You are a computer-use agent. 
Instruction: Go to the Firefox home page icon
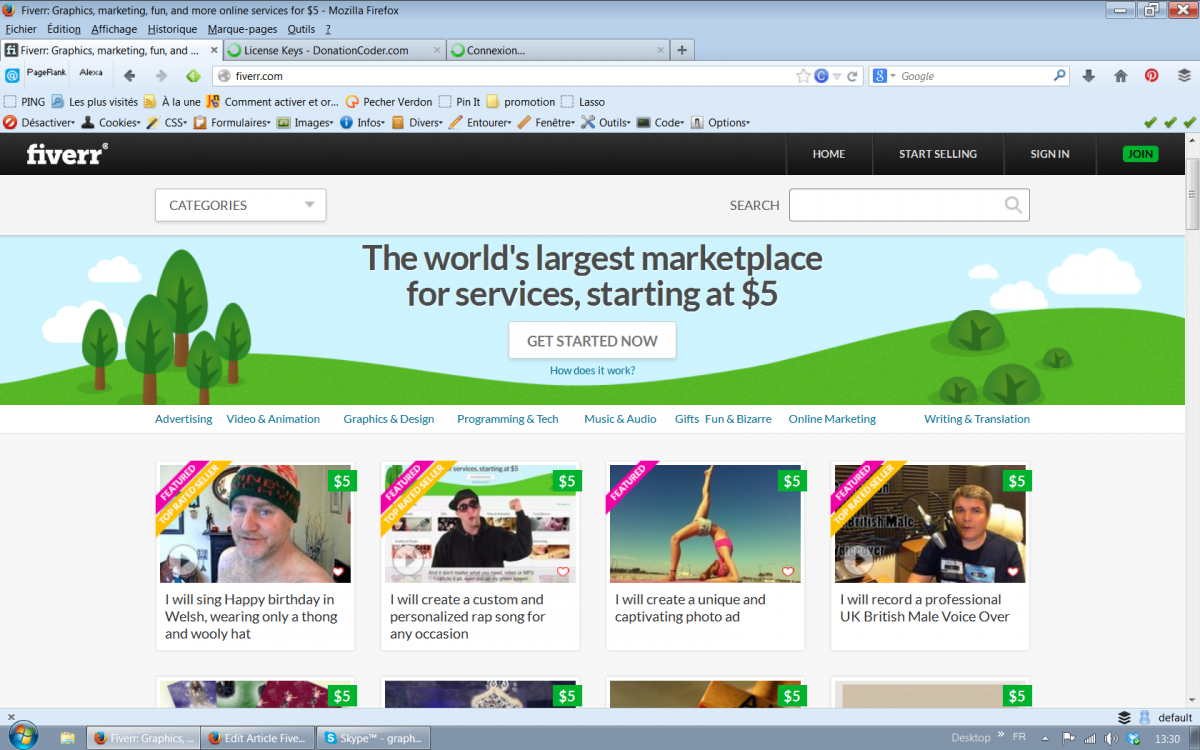pyautogui.click(x=1121, y=76)
